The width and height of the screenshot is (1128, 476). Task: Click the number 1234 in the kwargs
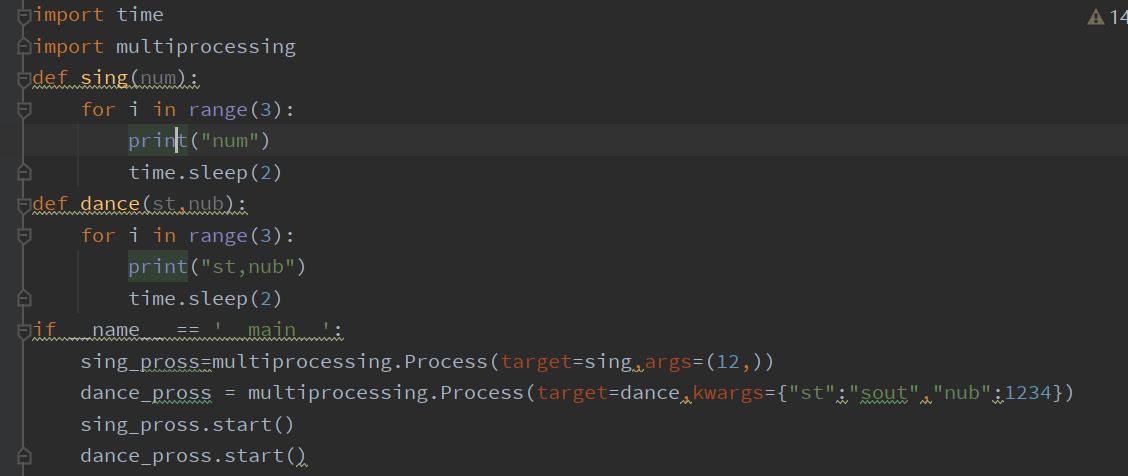(1028, 393)
